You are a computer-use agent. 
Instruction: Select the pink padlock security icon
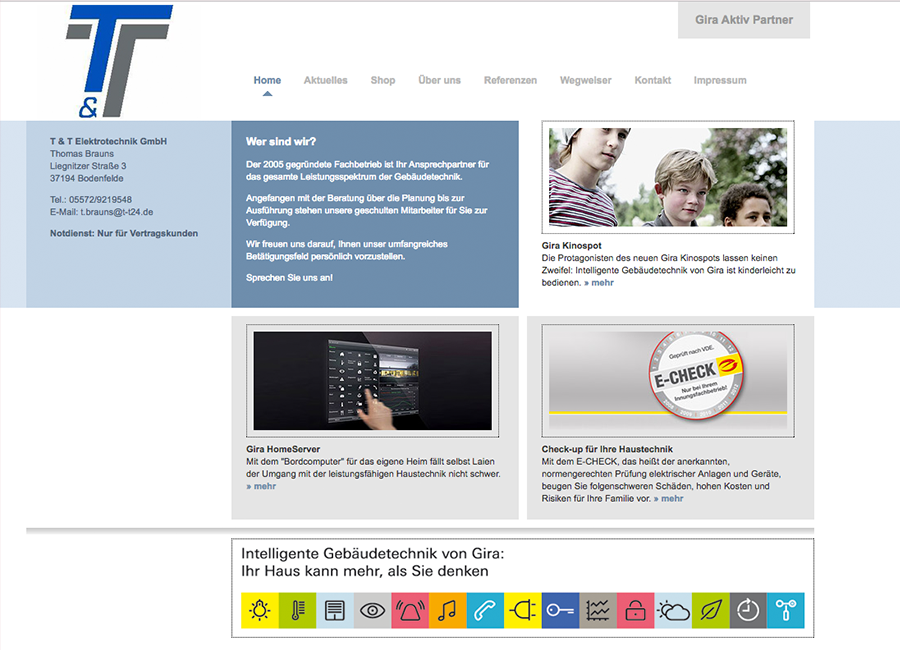tap(635, 610)
